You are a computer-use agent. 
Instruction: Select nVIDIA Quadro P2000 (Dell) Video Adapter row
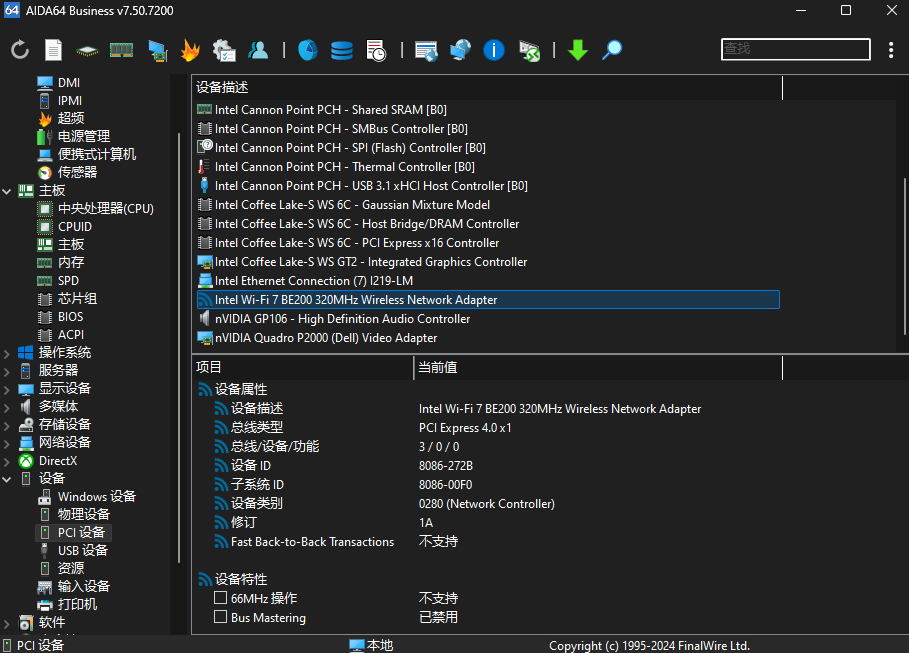pyautogui.click(x=488, y=338)
